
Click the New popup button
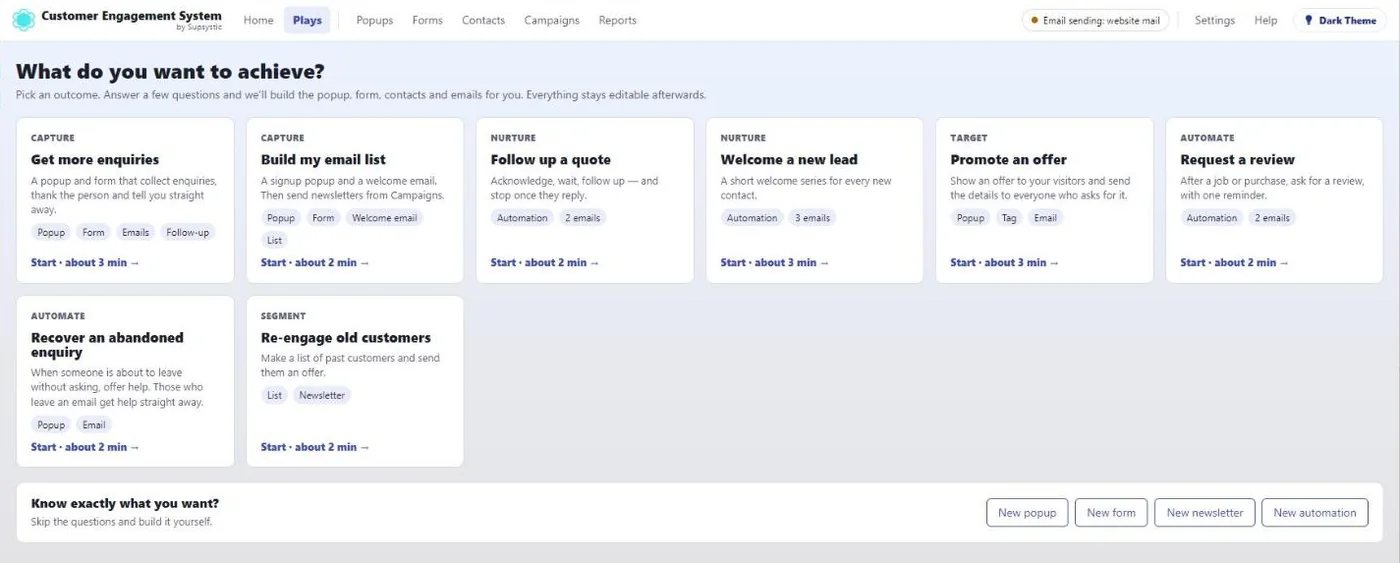pyautogui.click(x=1027, y=513)
